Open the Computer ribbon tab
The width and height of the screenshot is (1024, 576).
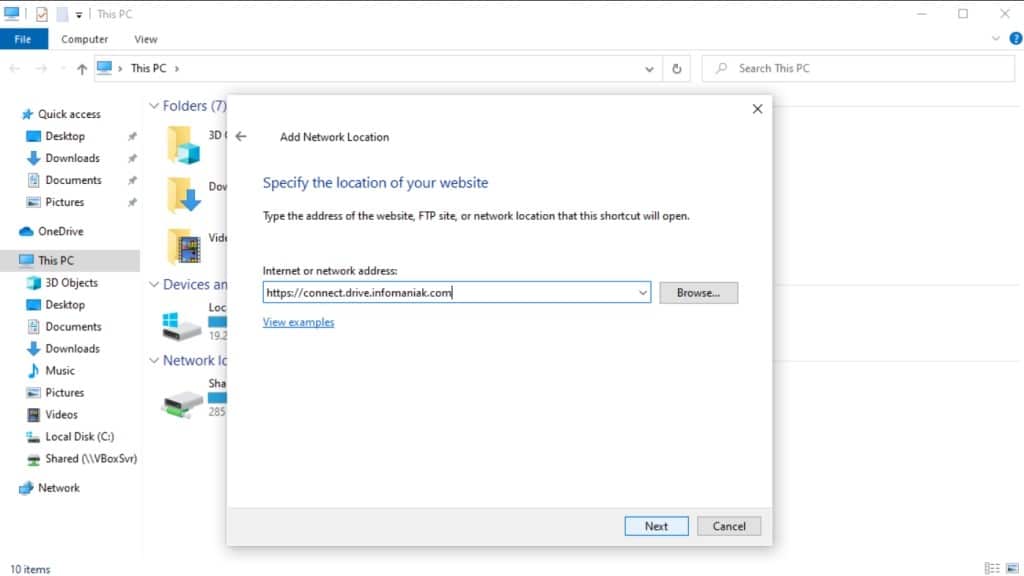pyautogui.click(x=84, y=39)
